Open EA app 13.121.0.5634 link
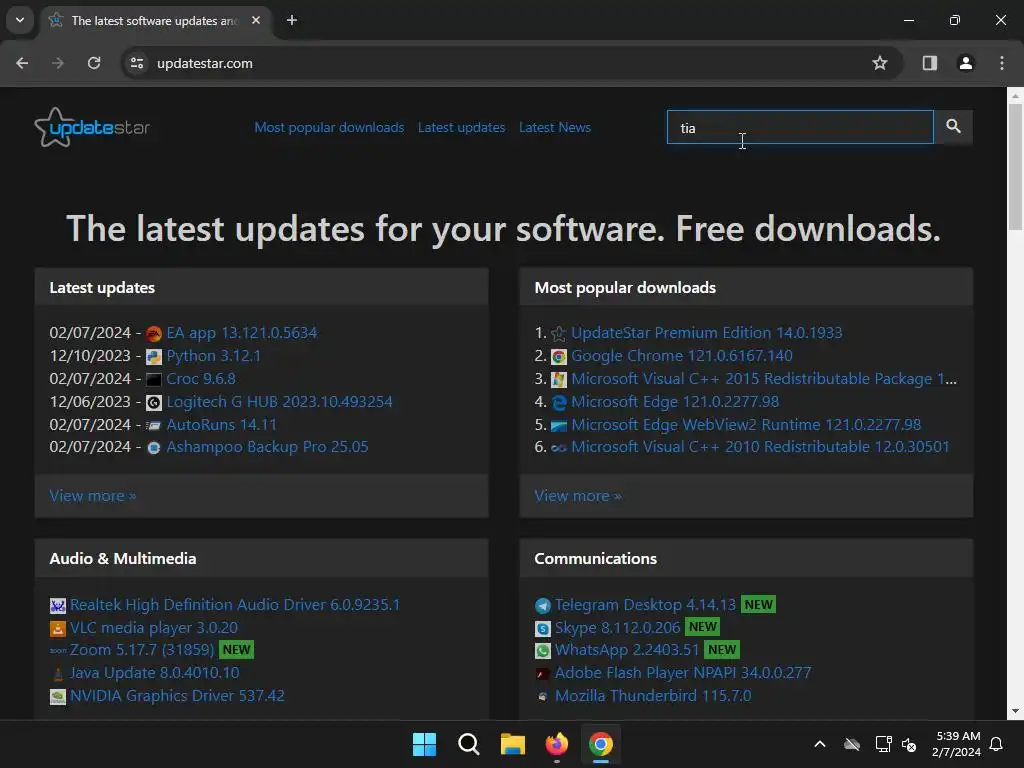This screenshot has height=768, width=1024. click(242, 332)
